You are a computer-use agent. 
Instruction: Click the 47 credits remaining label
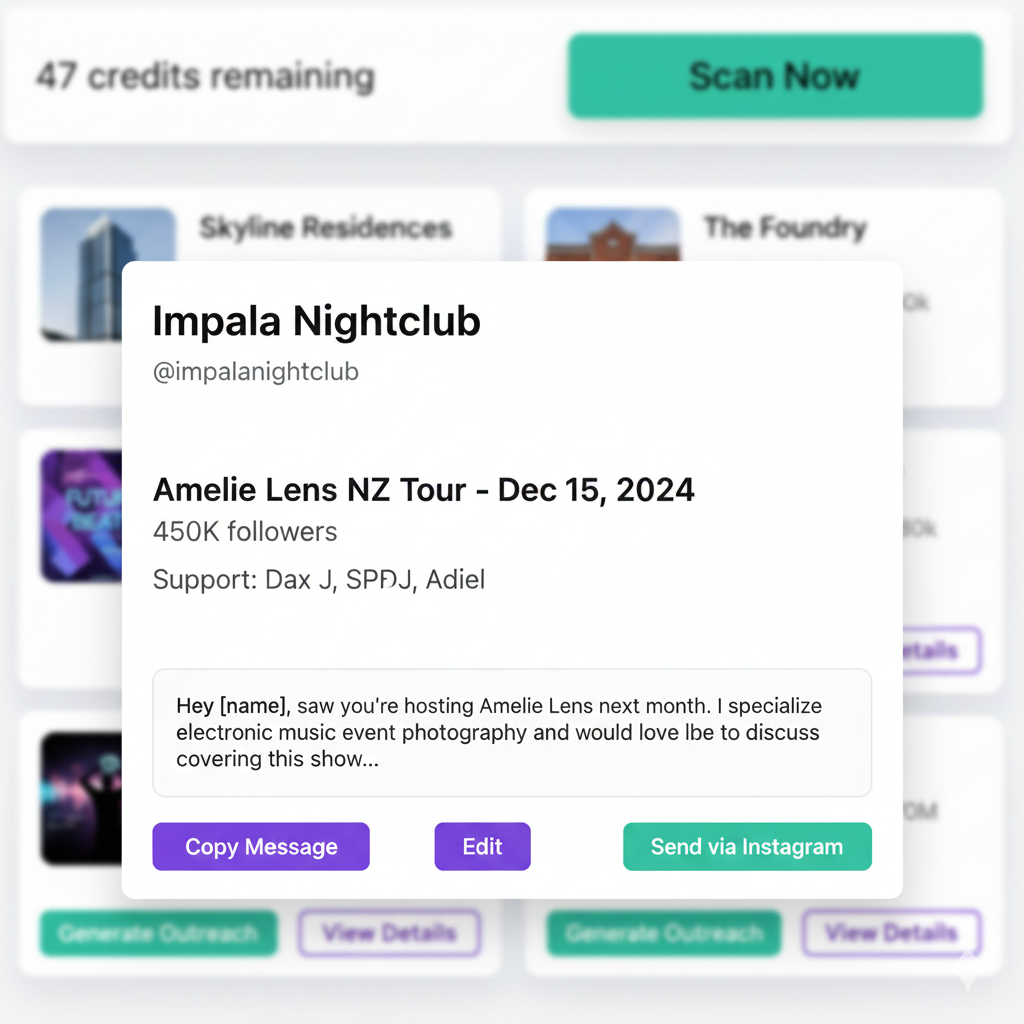tap(205, 76)
